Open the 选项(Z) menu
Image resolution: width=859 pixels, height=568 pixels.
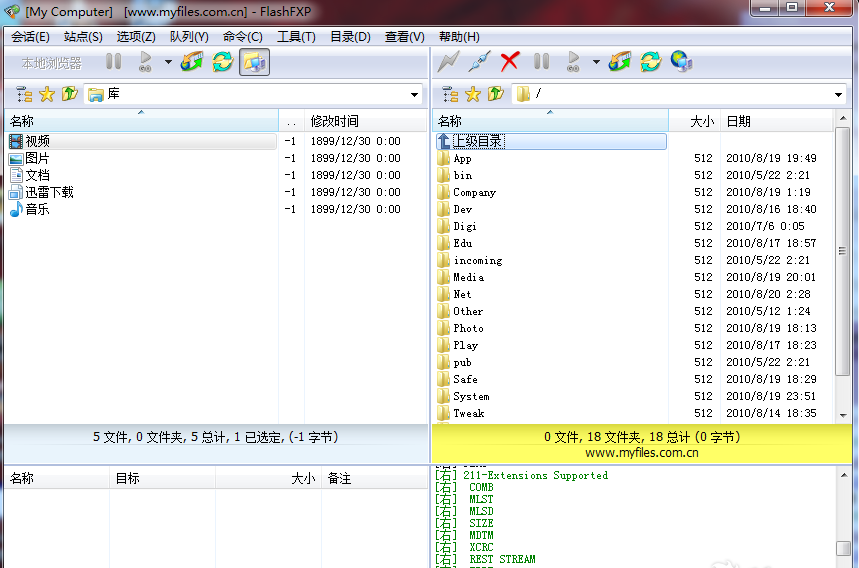pos(136,37)
